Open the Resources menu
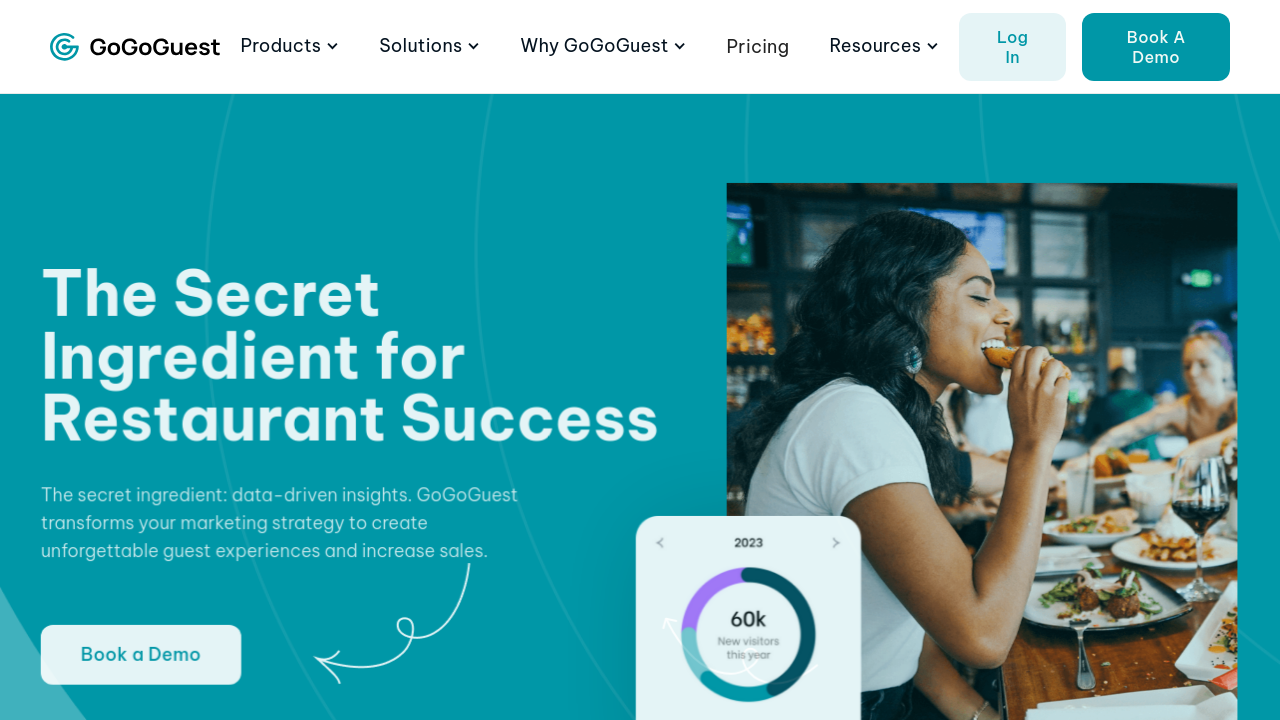1280x720 pixels. point(884,46)
